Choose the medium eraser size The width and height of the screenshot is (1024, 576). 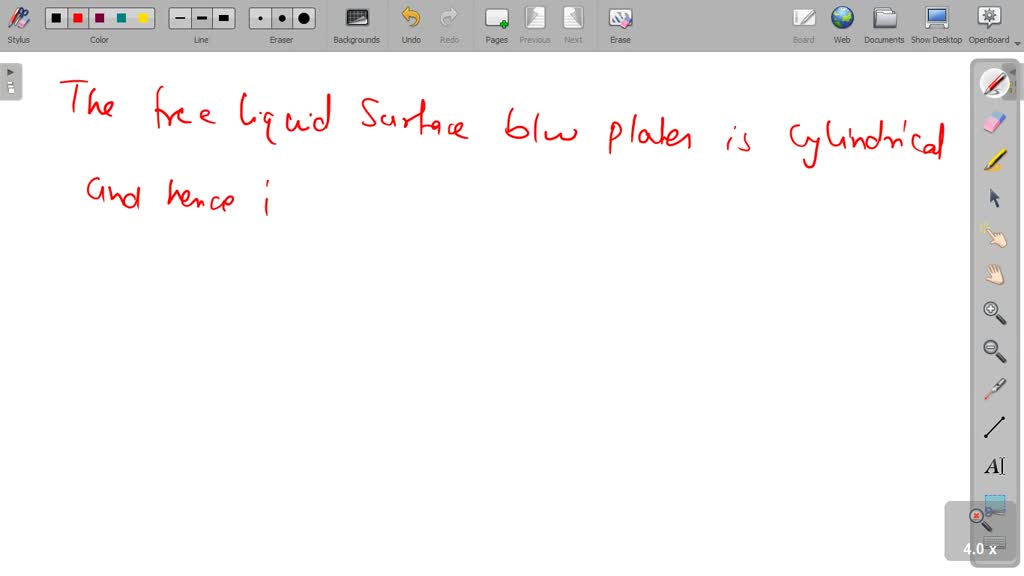(282, 18)
